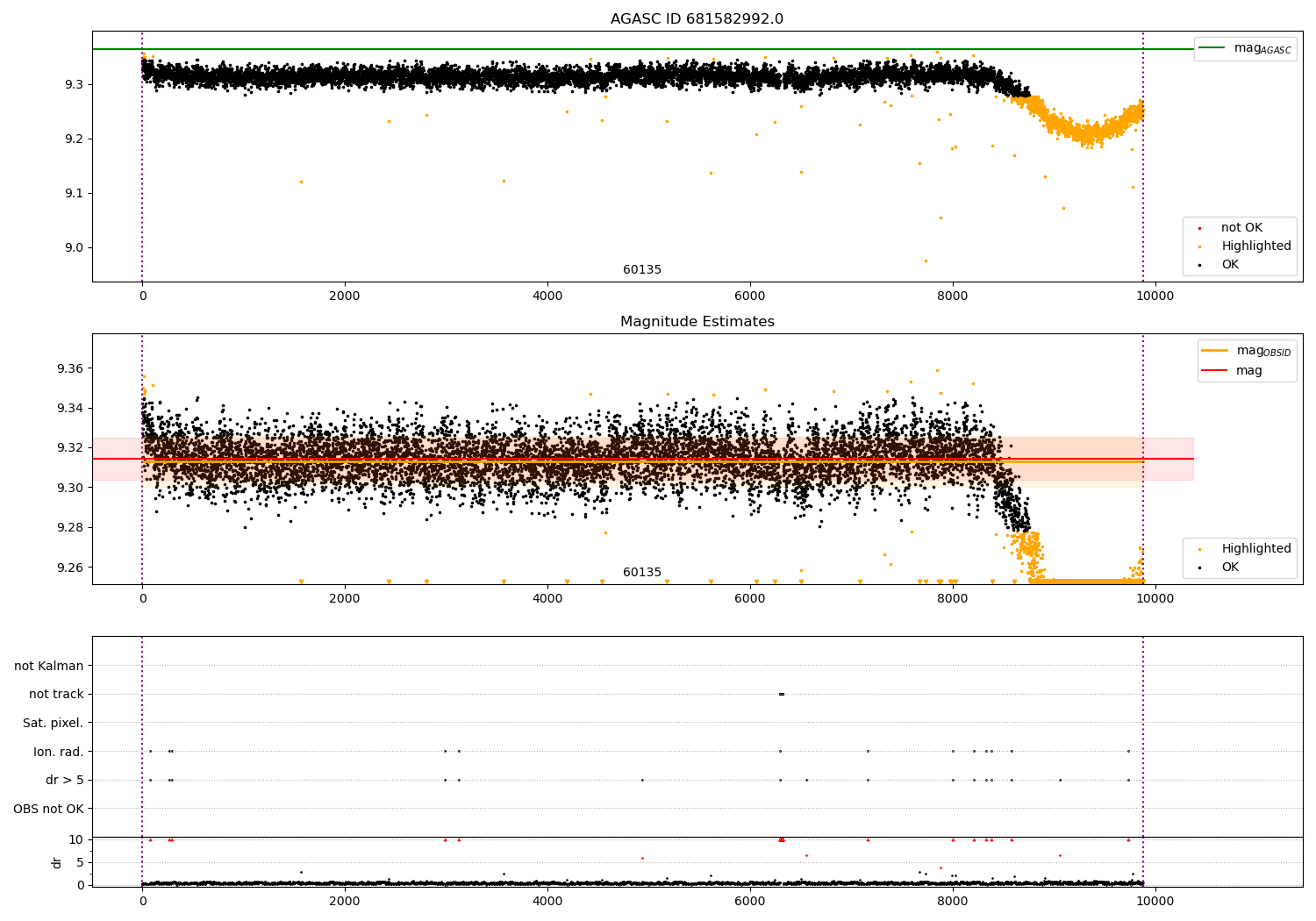Click x-axis tick '2000' under top plot
Image resolution: width=1316 pixels, height=921 pixels.
click(x=345, y=296)
